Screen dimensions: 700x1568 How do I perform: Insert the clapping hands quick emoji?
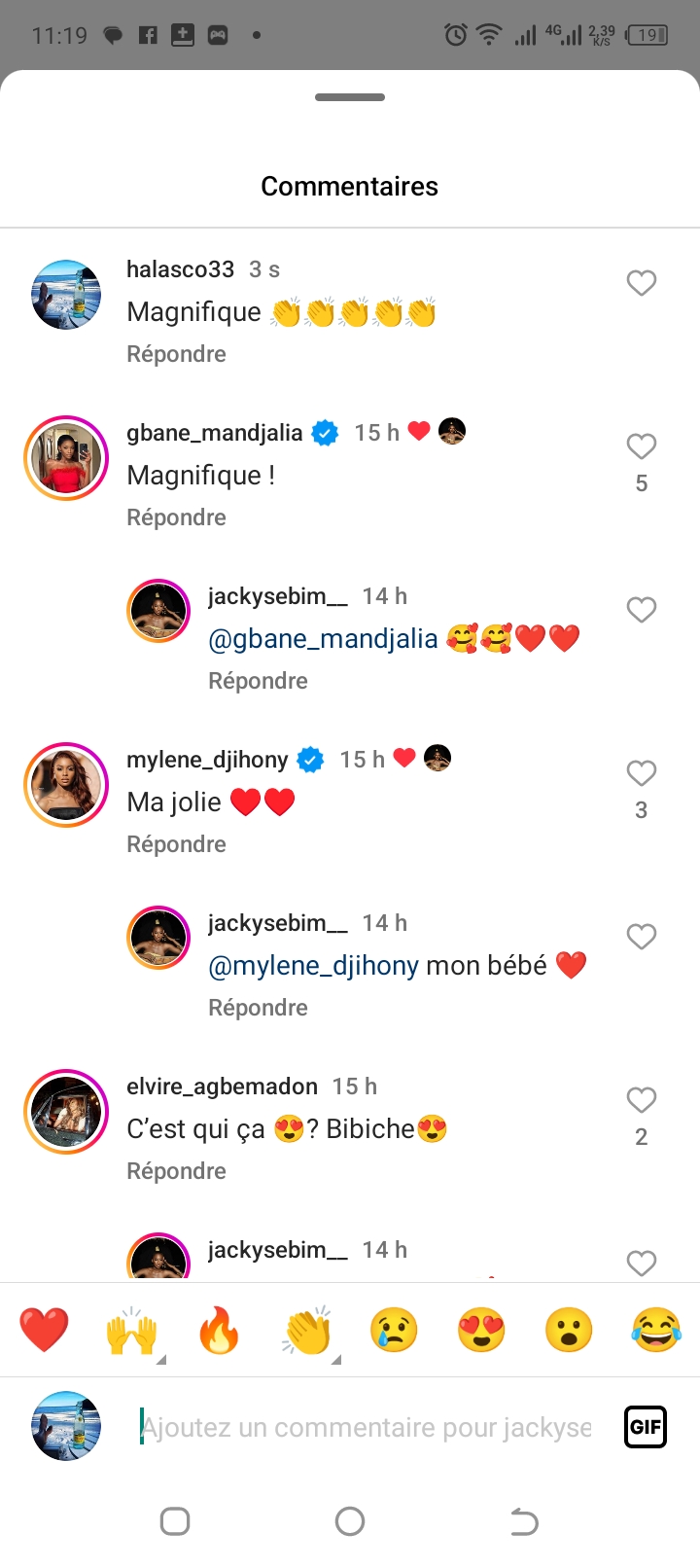coord(307,1330)
